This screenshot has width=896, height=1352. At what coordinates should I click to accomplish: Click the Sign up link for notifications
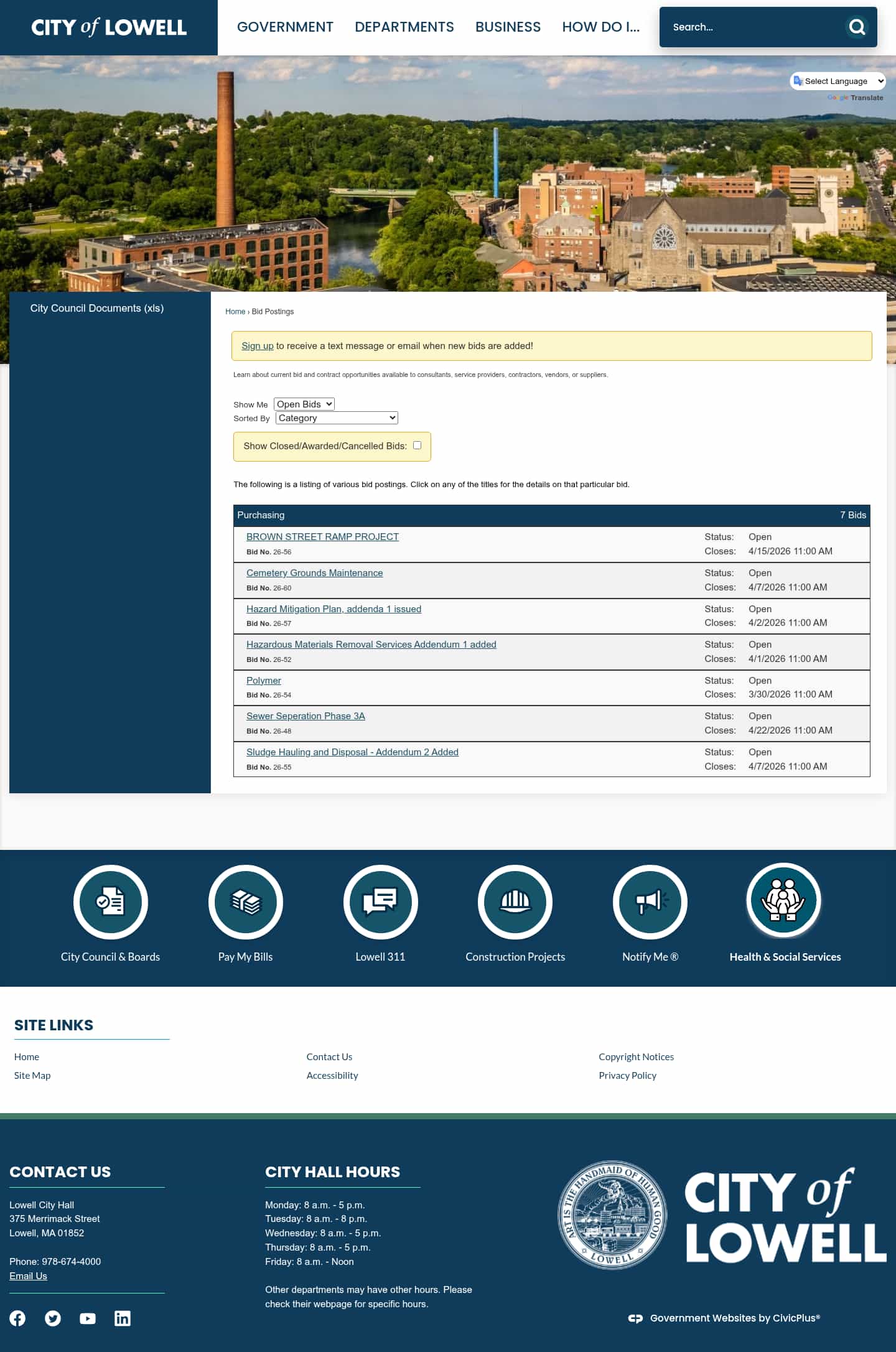[x=258, y=346]
